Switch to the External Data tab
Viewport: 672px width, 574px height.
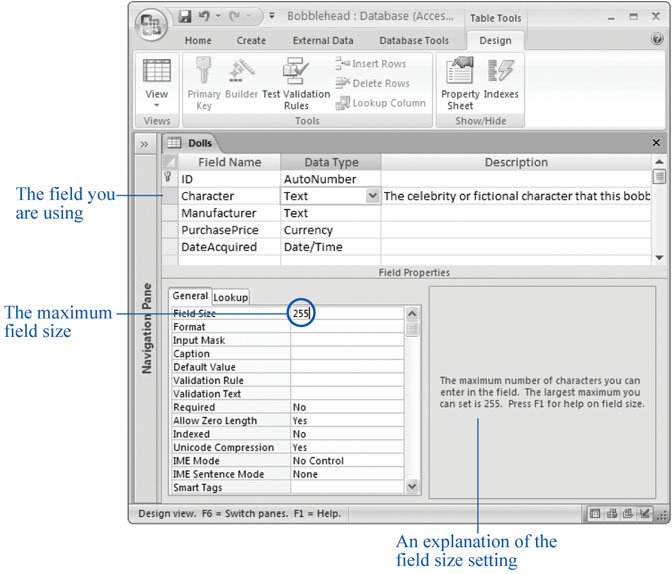click(x=323, y=41)
